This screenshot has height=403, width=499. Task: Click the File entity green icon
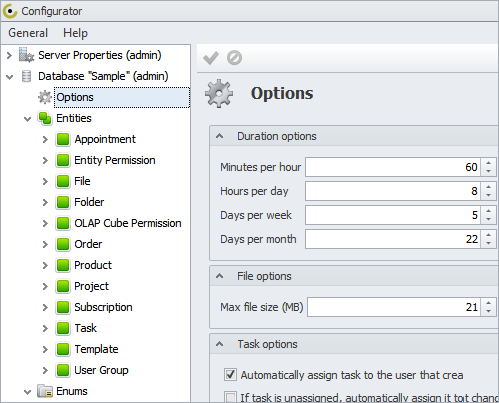pyautogui.click(x=63, y=181)
